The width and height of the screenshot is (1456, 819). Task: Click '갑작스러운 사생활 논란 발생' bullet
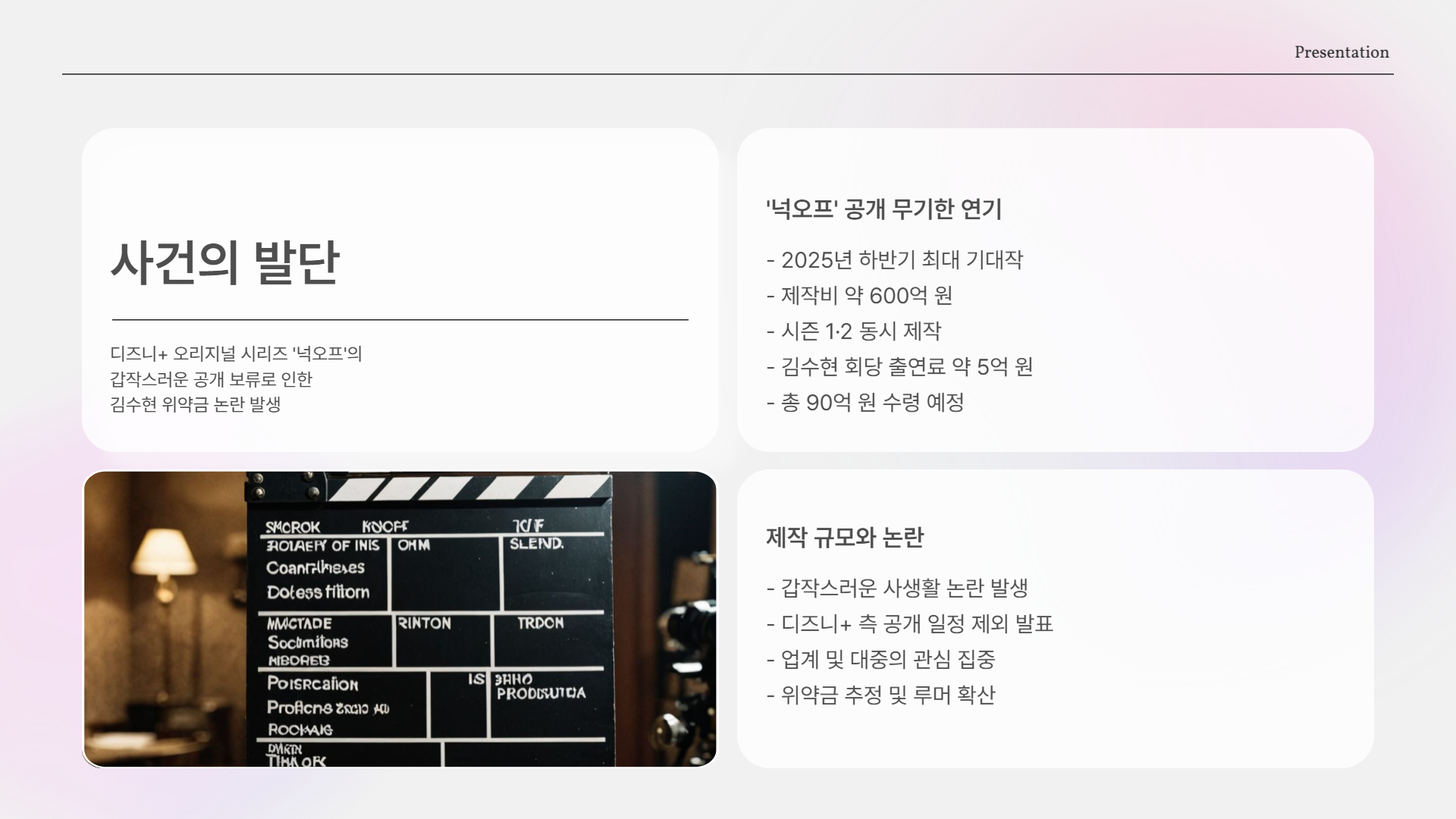897,588
